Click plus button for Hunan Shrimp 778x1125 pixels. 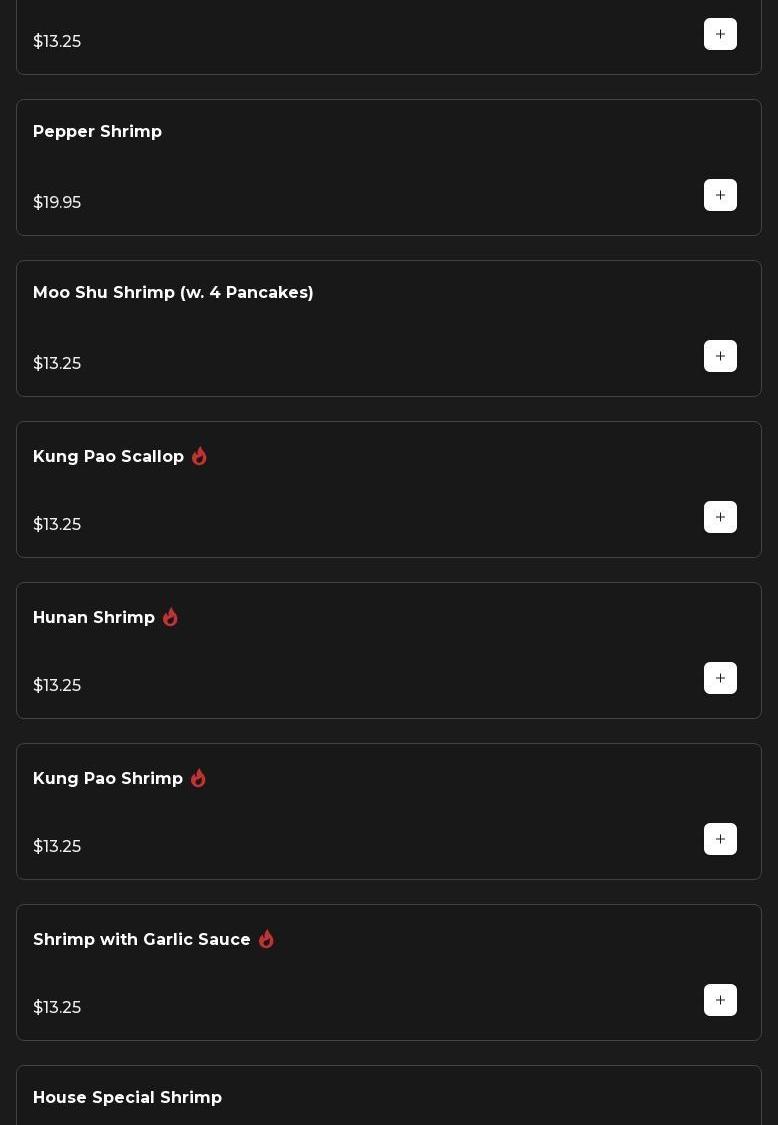pyautogui.click(x=720, y=678)
